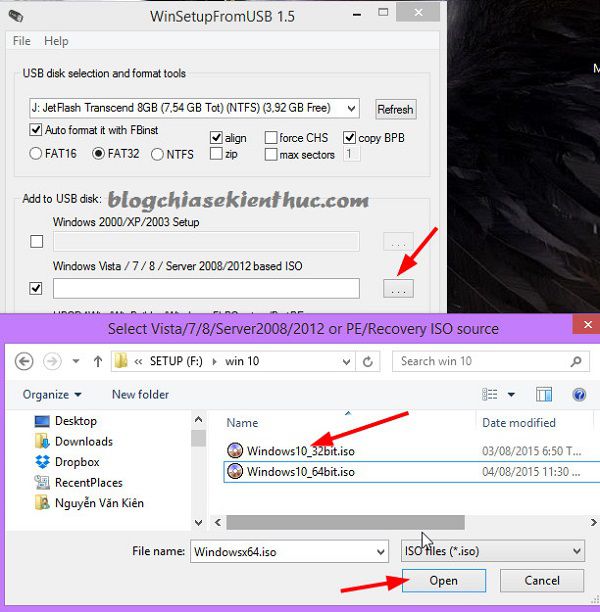Image resolution: width=600 pixels, height=612 pixels.
Task: Select FAT16 file system
Action: [x=36, y=153]
